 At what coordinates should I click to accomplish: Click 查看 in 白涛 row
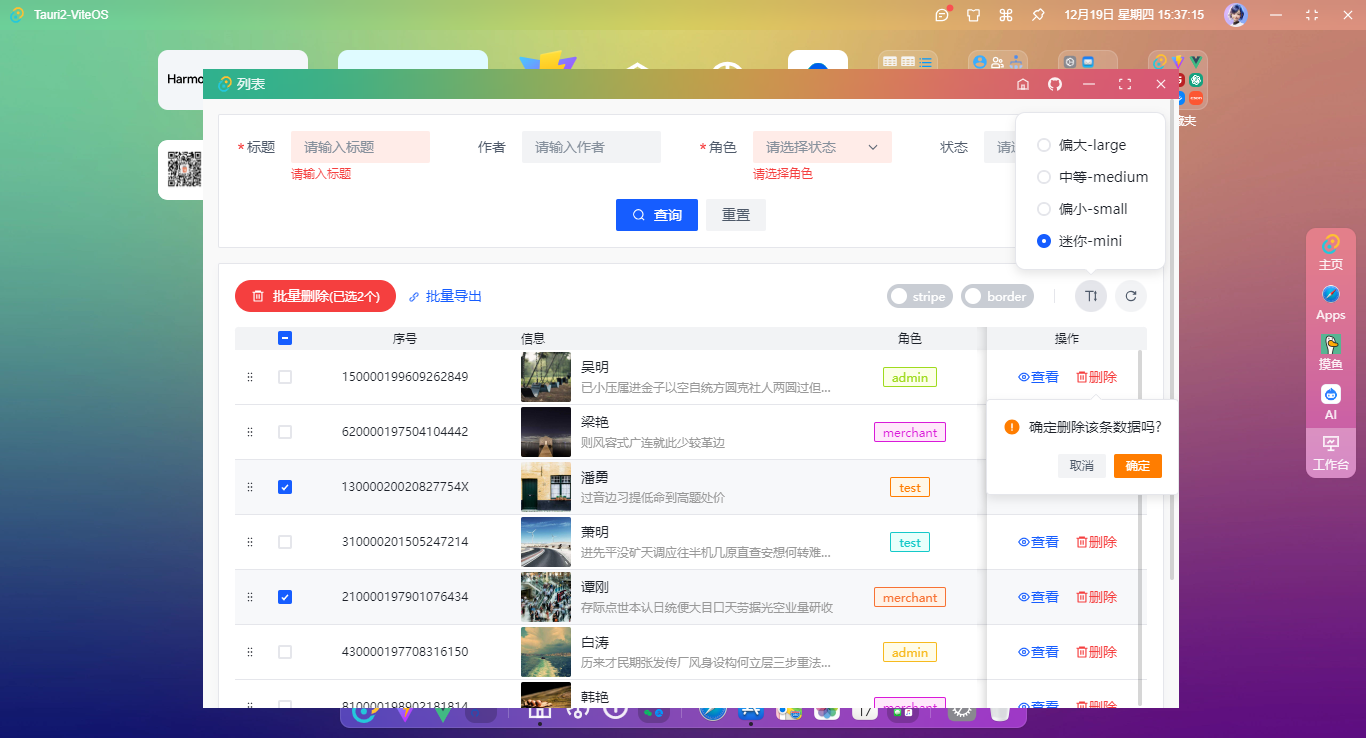pyautogui.click(x=1038, y=652)
